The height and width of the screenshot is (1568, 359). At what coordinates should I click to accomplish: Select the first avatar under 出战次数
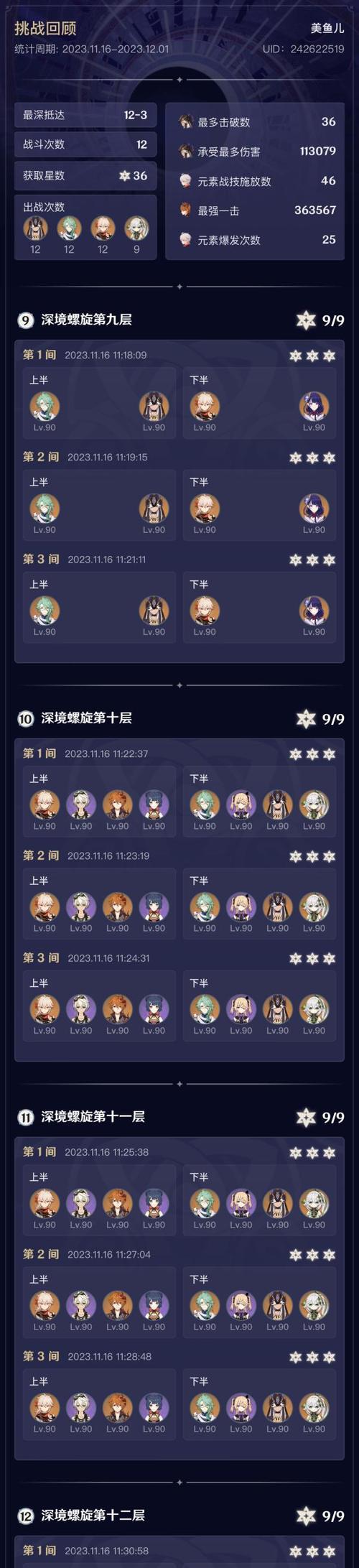coord(35,228)
